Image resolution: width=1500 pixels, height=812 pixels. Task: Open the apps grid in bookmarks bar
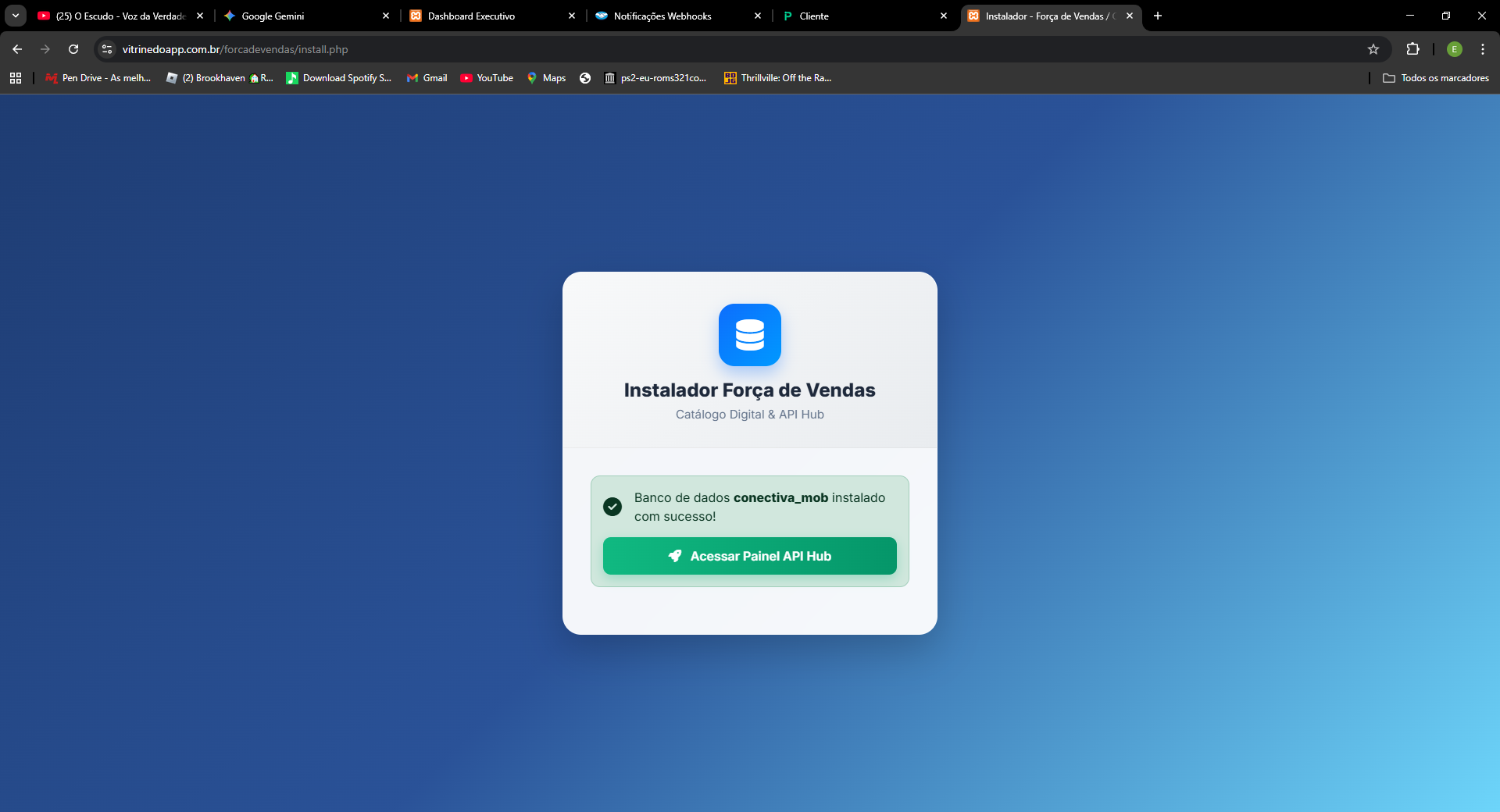click(x=16, y=78)
